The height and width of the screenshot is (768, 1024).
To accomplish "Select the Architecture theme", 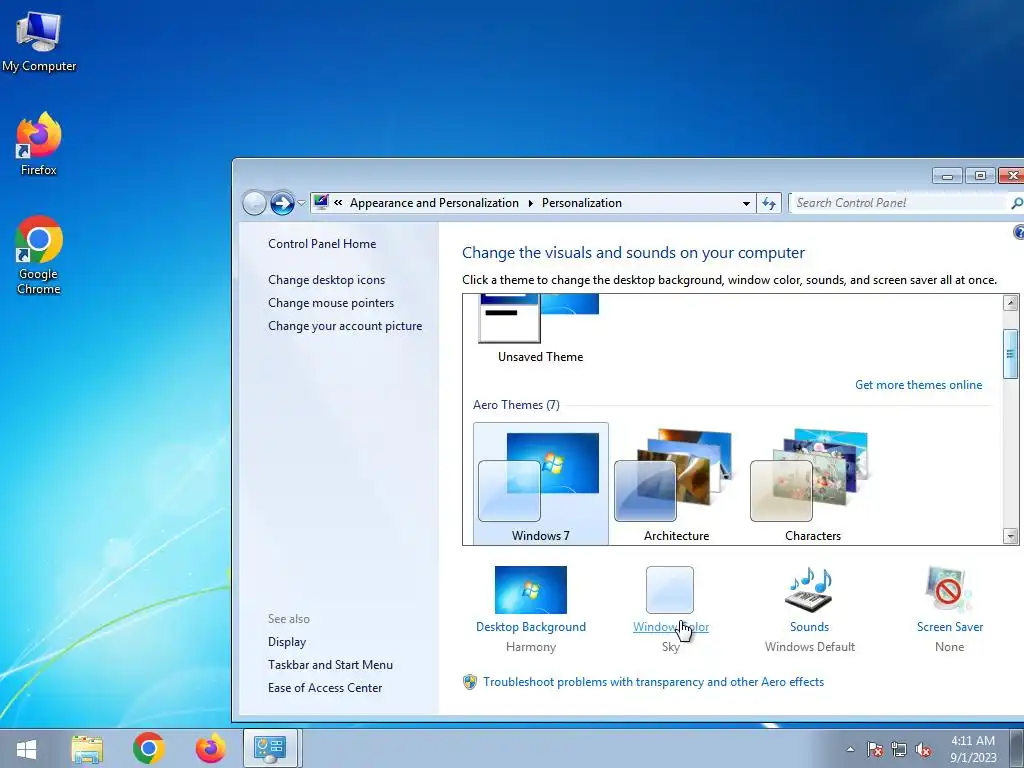I will point(677,484).
